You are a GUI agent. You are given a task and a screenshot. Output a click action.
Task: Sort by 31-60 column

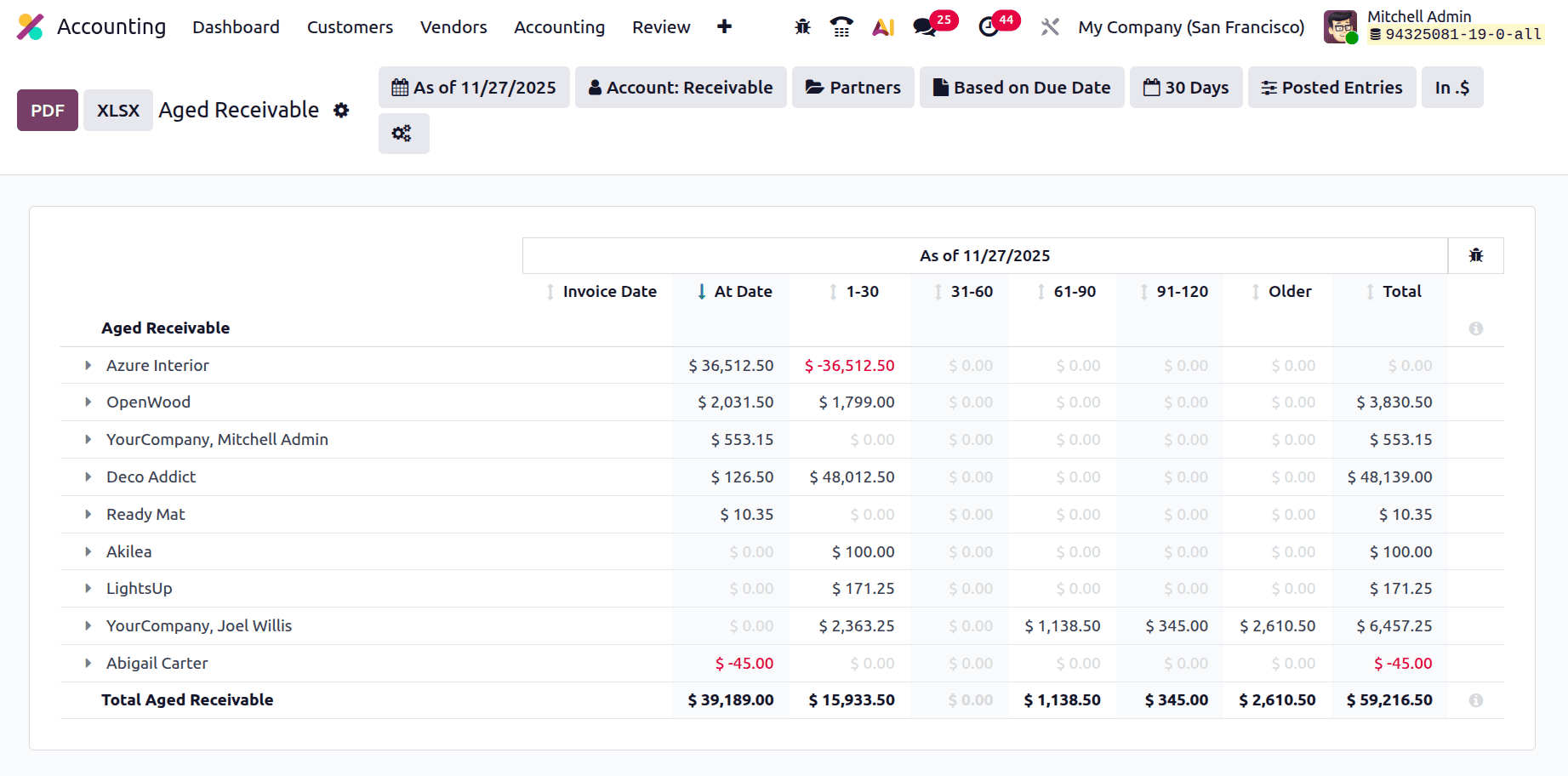(963, 292)
